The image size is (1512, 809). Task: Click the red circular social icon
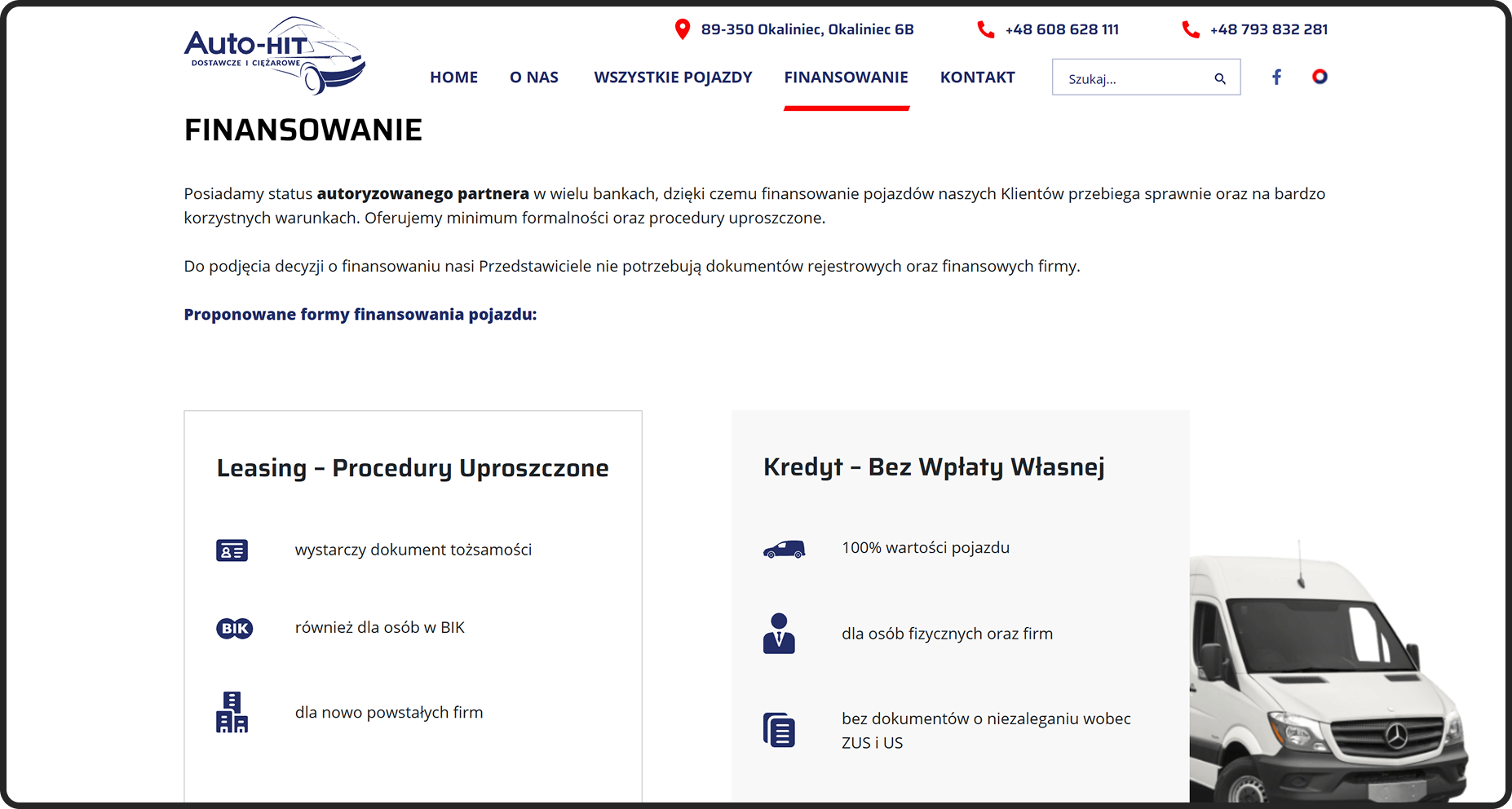click(x=1319, y=77)
